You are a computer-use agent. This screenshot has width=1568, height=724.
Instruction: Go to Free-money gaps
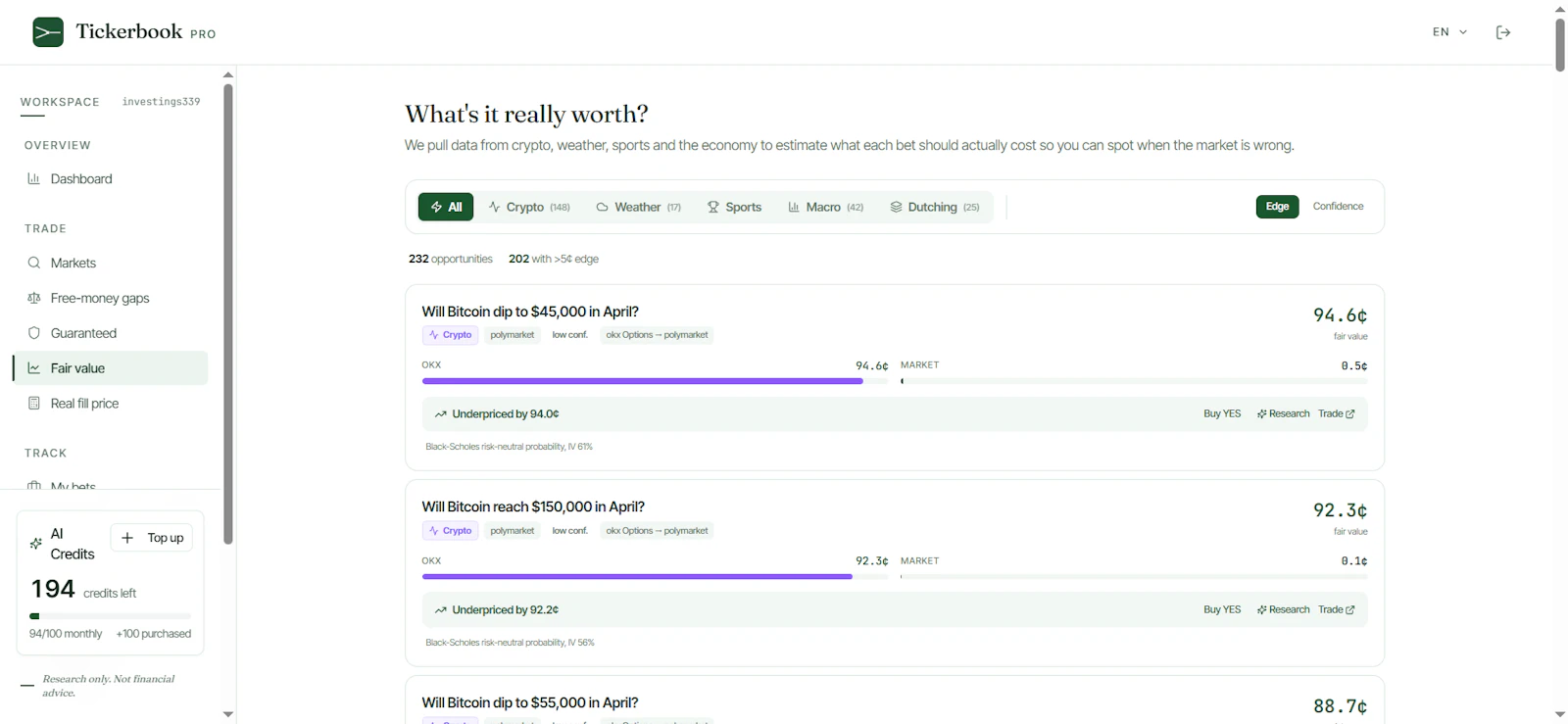click(111, 298)
